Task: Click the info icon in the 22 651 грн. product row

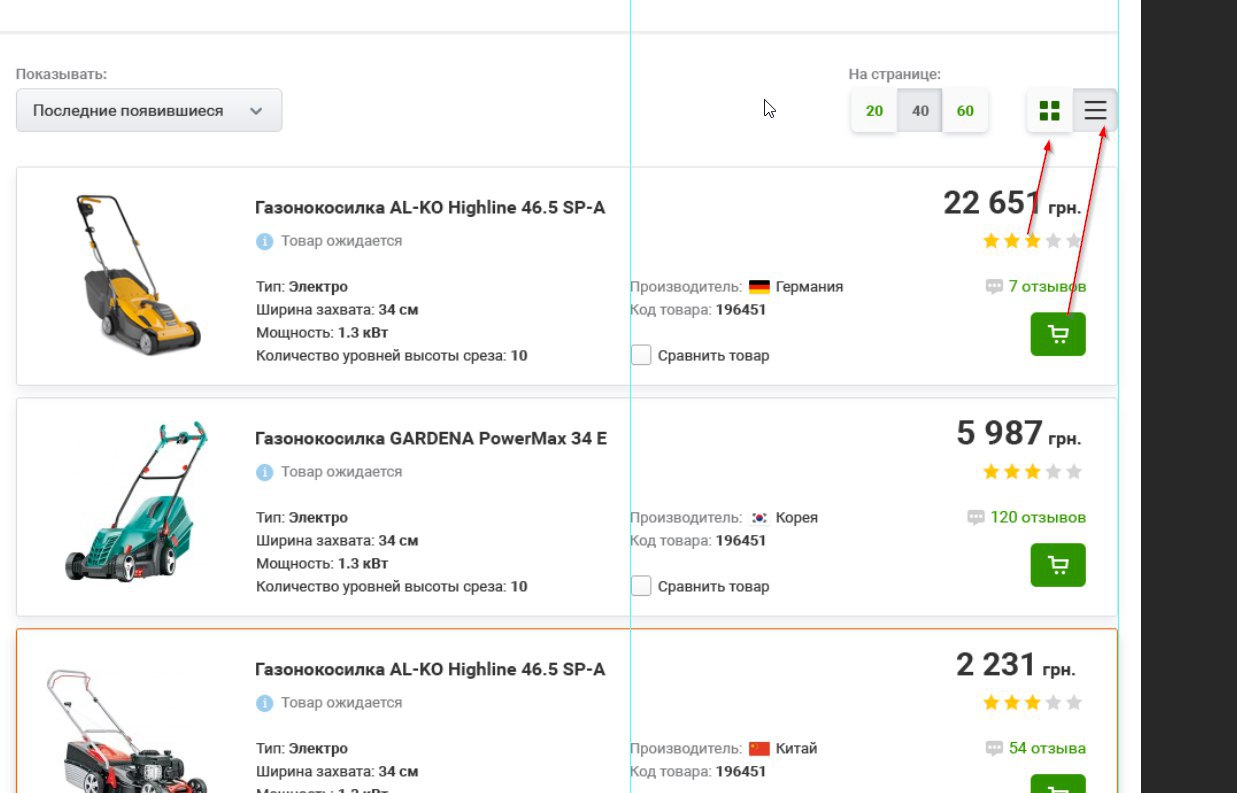Action: pyautogui.click(x=264, y=241)
